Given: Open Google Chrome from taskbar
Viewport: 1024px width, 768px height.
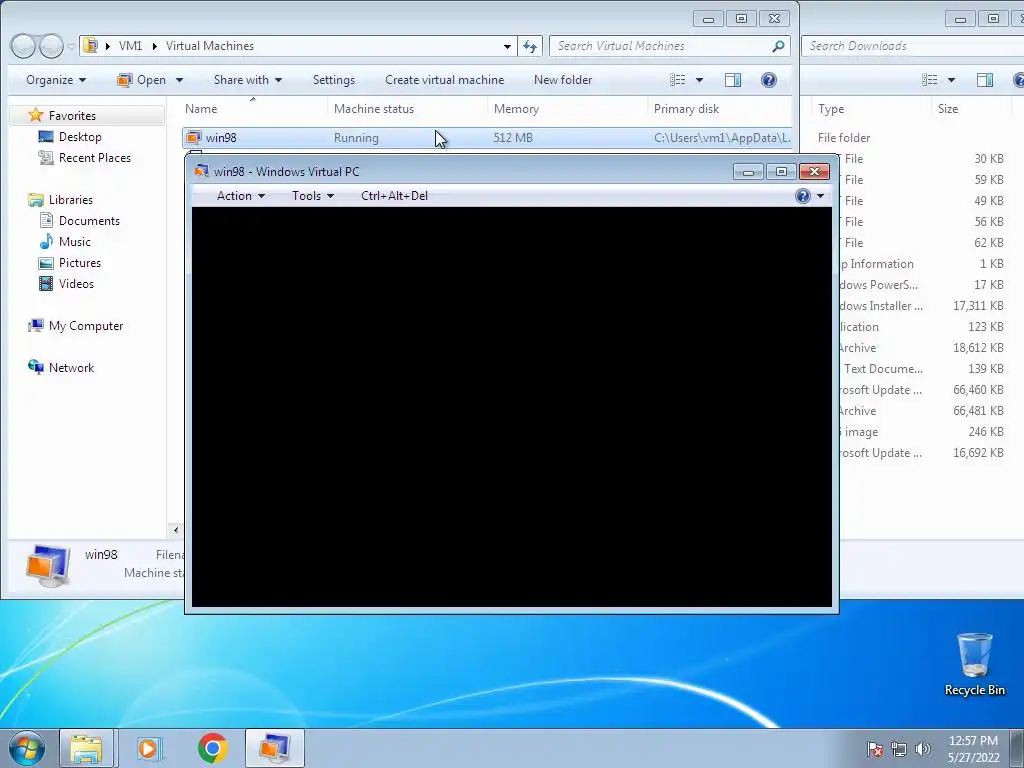Looking at the screenshot, I should click(212, 748).
